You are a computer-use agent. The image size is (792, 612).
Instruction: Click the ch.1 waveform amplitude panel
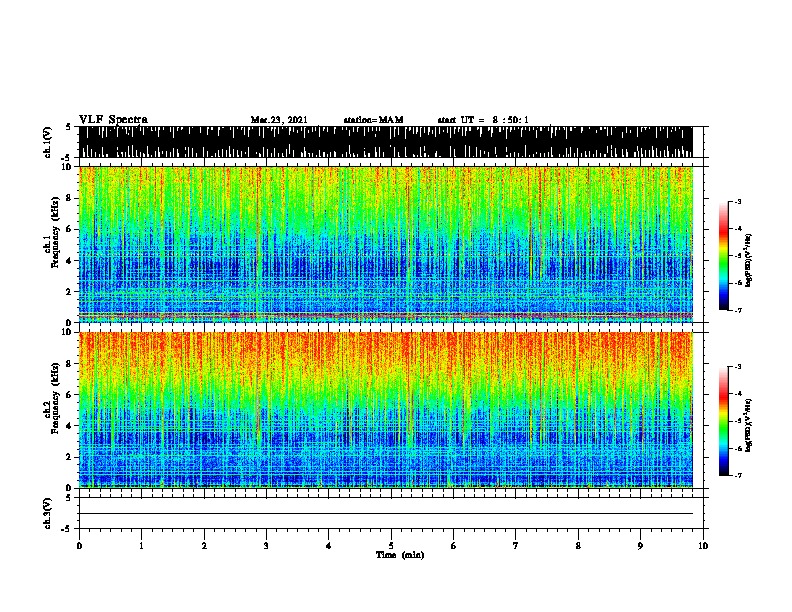point(386,142)
